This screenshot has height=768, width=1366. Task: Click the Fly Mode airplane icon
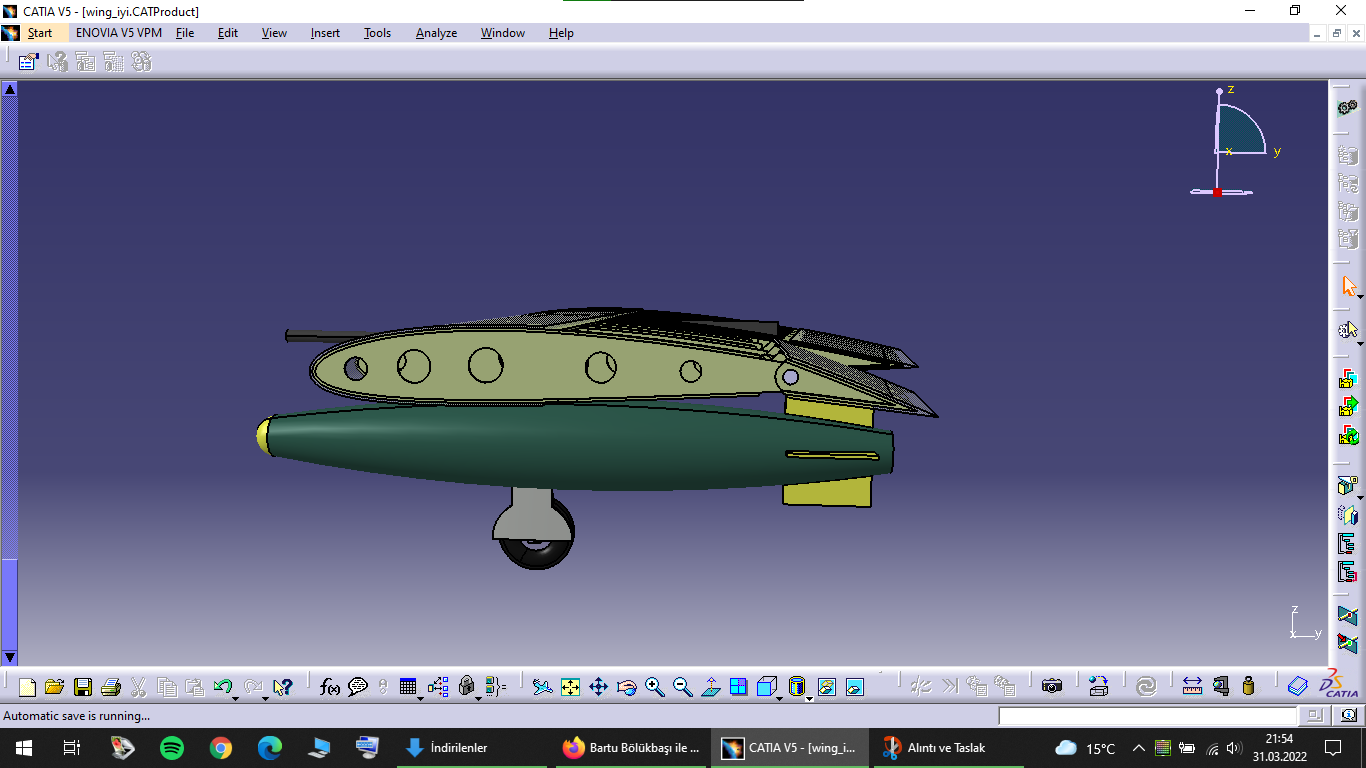pos(542,687)
